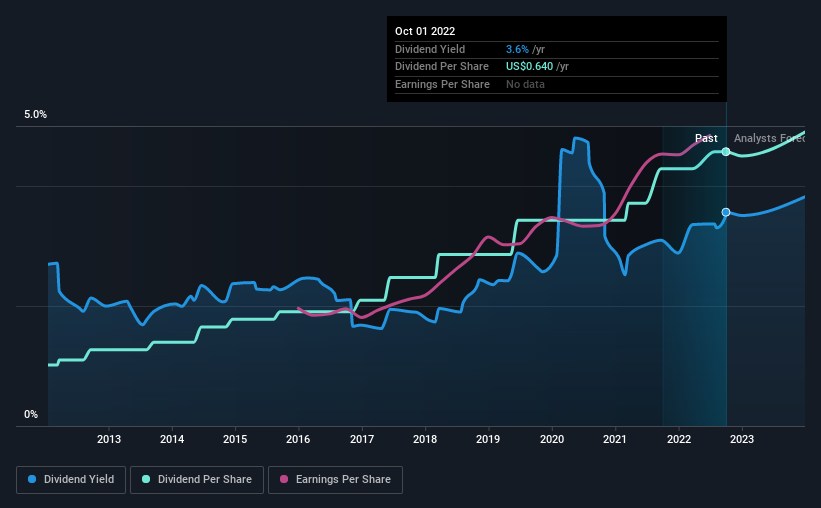Image resolution: width=821 pixels, height=508 pixels.
Task: Click the 0% y-axis label
Action: [31, 414]
